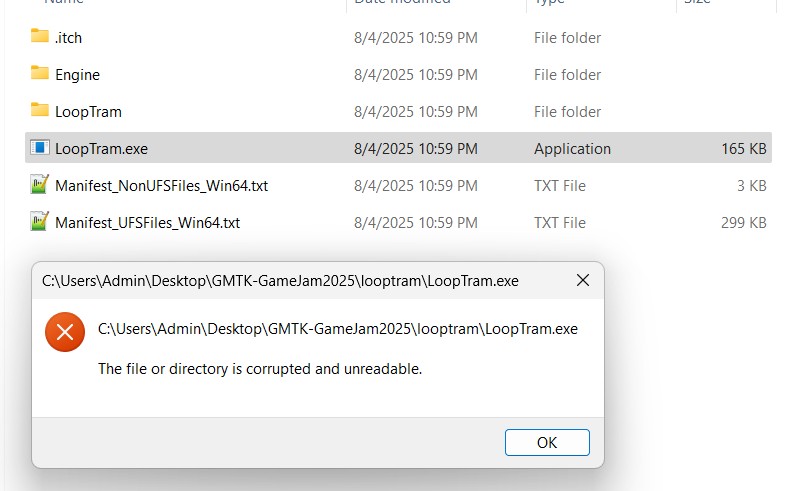Click the LoopTram.exe application icon
812x491 pixels.
[40, 148]
